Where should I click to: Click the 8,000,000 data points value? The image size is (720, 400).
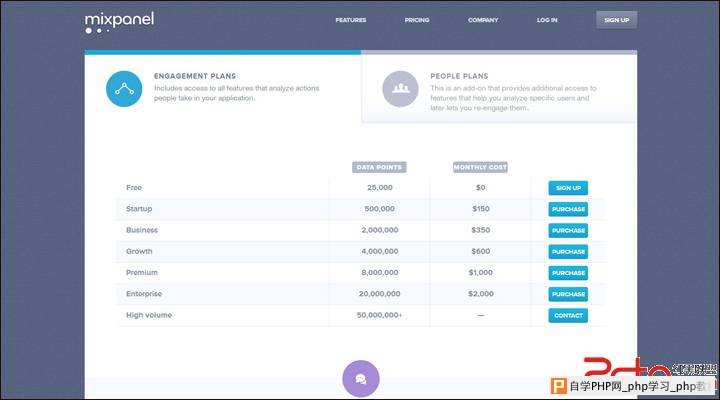[x=380, y=272]
